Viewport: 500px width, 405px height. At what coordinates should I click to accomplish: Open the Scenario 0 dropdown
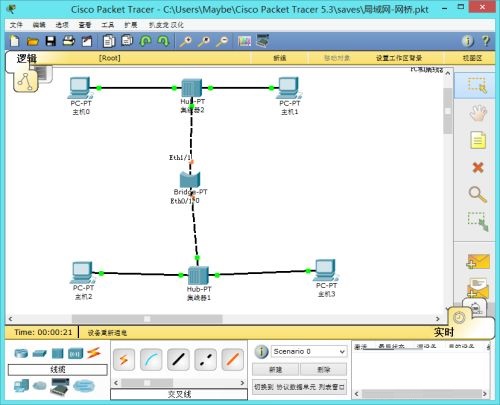(x=309, y=351)
